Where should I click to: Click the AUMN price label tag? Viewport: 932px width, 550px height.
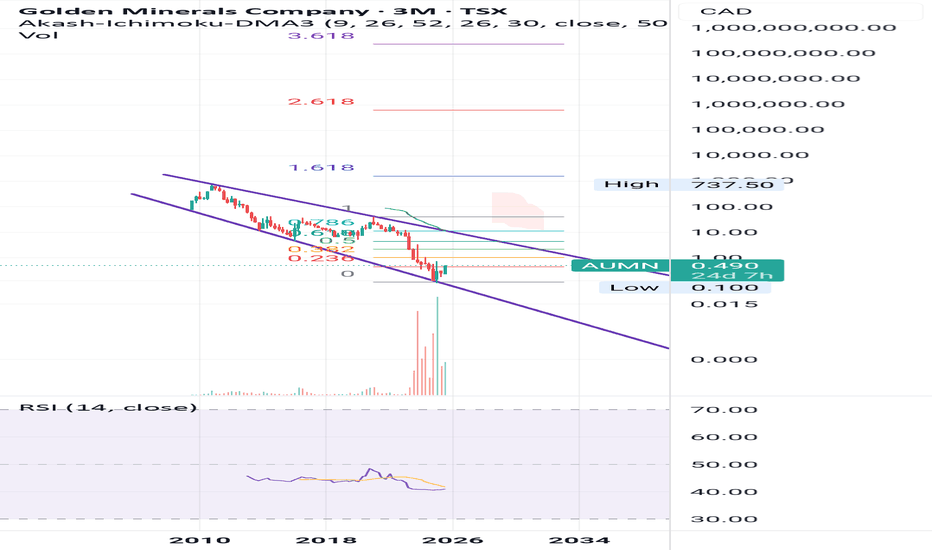620,266
